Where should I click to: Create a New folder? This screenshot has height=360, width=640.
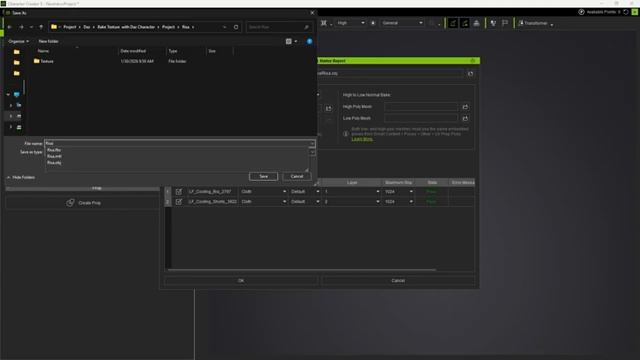tap(49, 41)
